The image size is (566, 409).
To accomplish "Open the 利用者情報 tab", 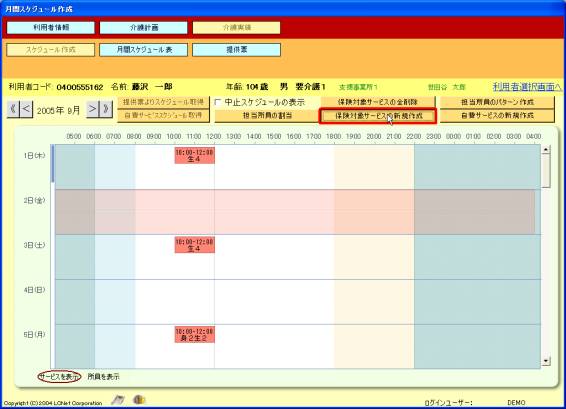I will (x=51, y=28).
